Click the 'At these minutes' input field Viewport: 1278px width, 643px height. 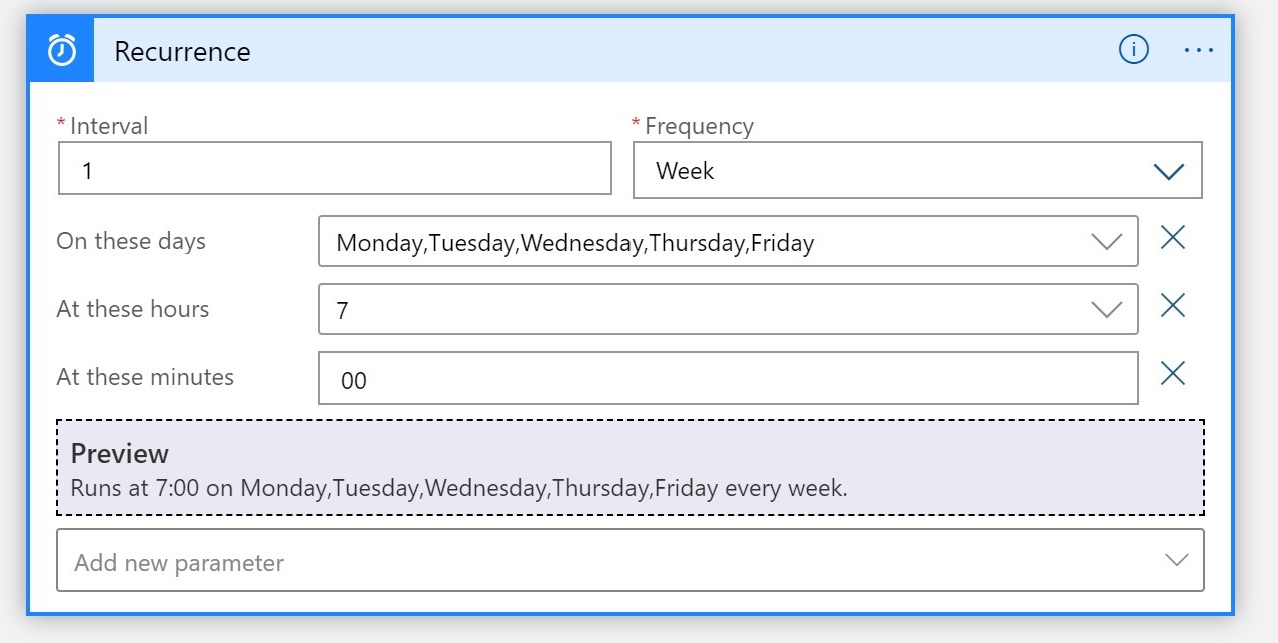(x=727, y=379)
